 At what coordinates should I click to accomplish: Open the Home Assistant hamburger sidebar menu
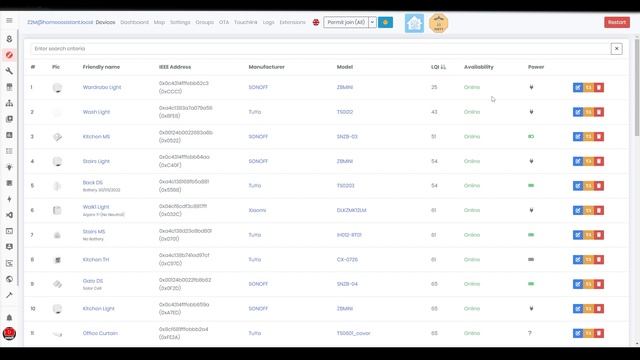point(9,20)
